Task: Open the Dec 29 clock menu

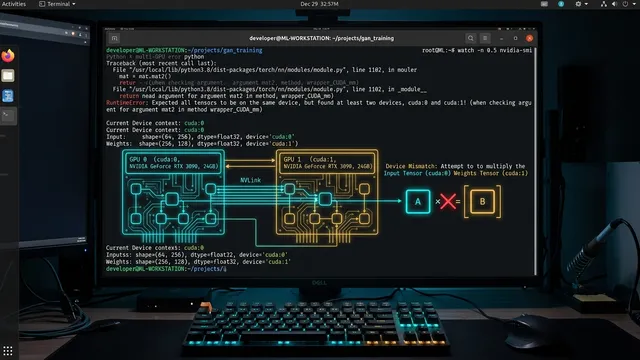Action: 319,4
